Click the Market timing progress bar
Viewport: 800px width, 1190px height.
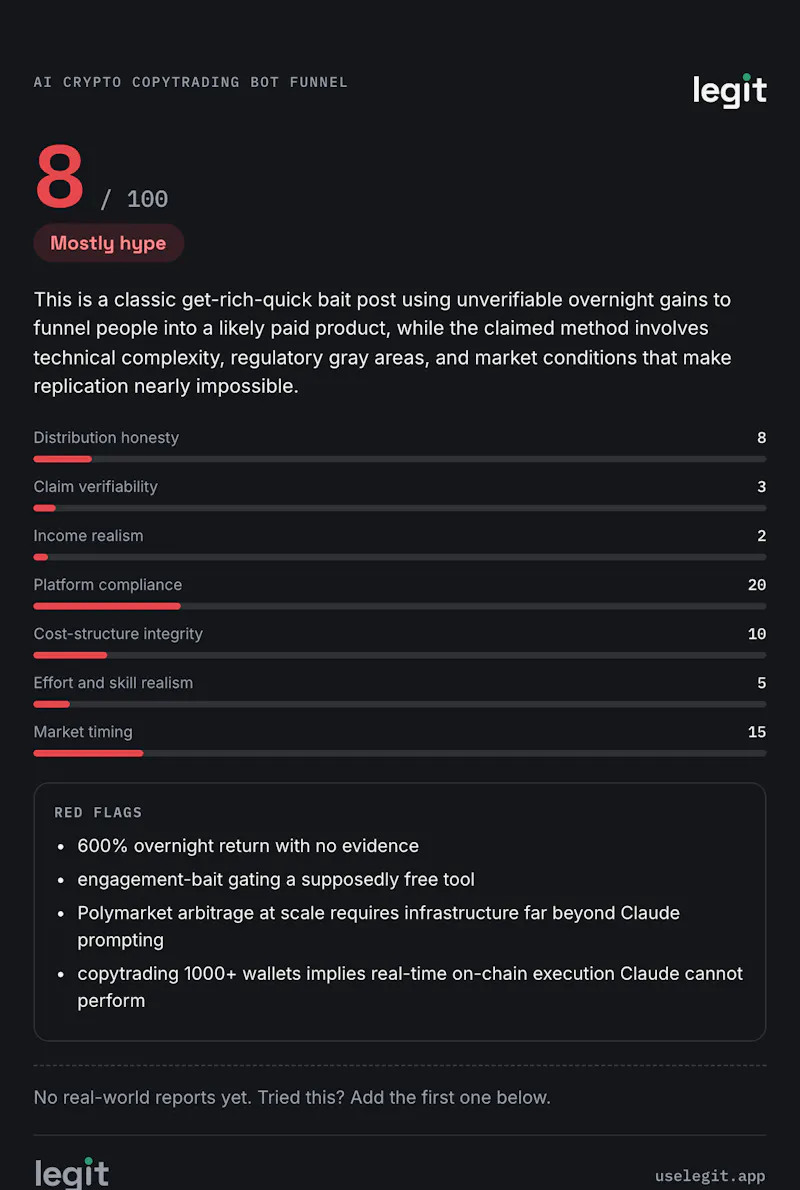pyautogui.click(x=400, y=754)
